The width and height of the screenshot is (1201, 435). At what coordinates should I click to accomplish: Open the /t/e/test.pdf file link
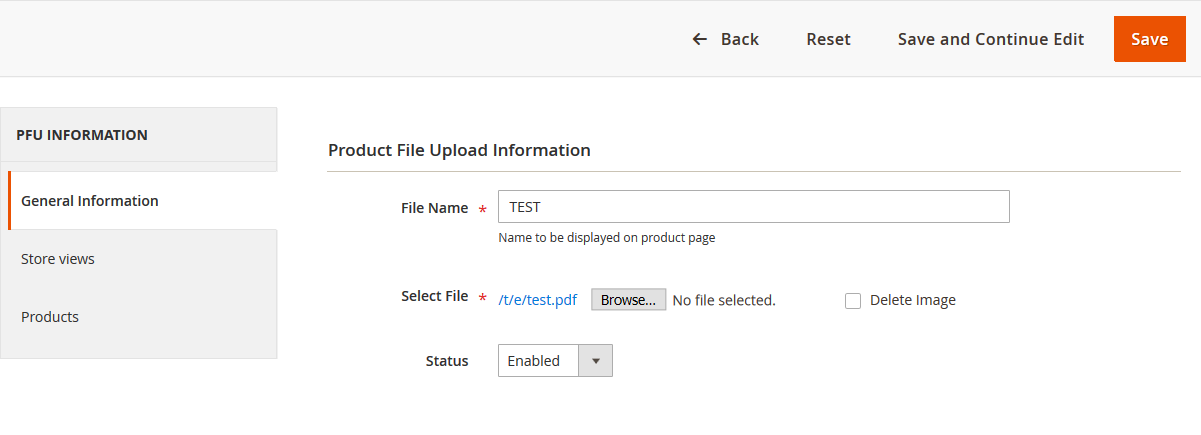(x=537, y=300)
